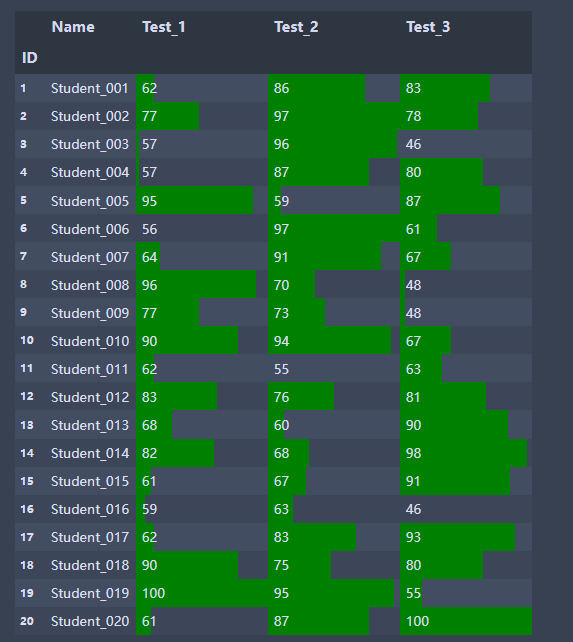Click Test_2 score 59 for Student_005

point(334,201)
